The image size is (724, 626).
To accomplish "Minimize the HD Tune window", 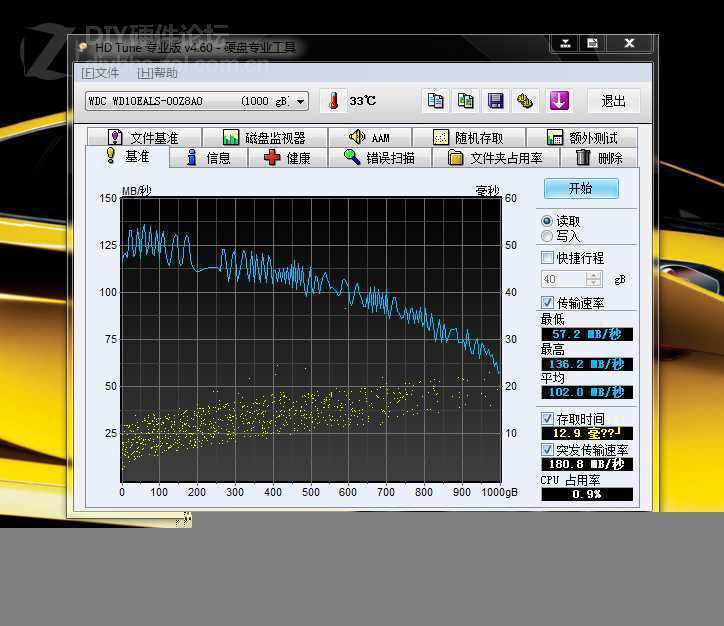I will pyautogui.click(x=566, y=43).
